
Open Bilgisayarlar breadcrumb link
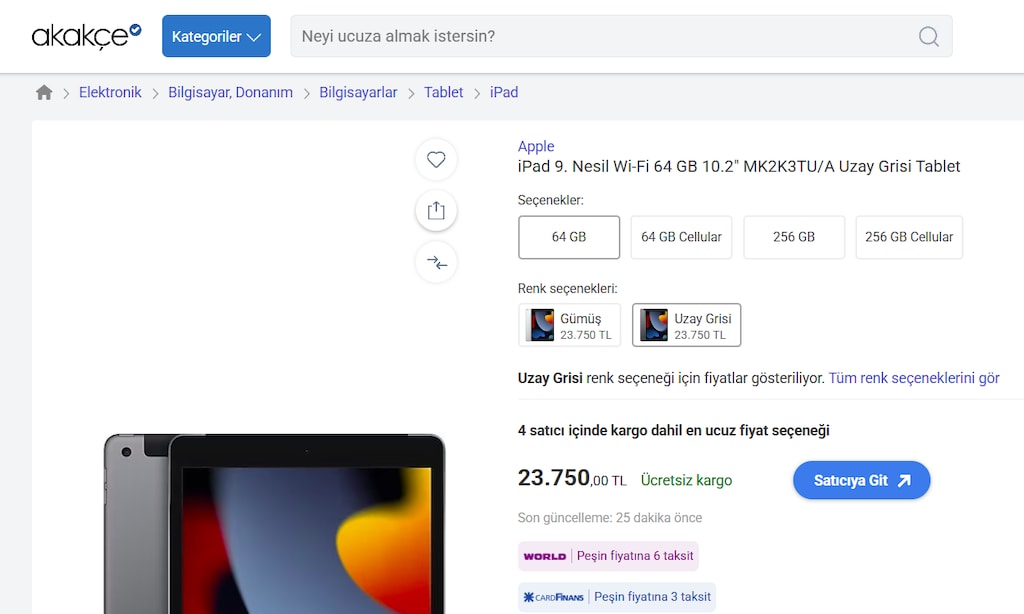pos(358,93)
